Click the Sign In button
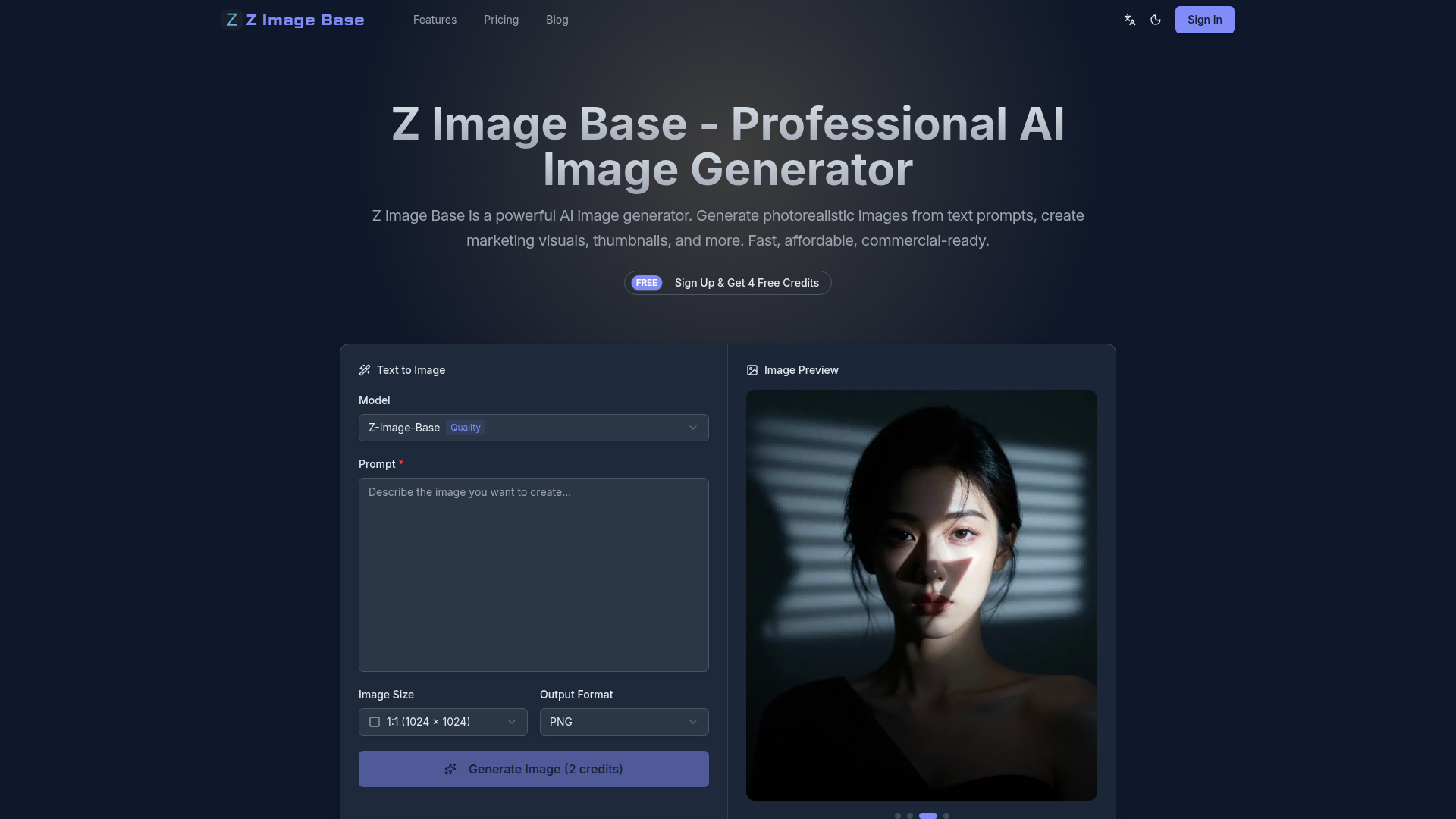This screenshot has width=1456, height=819. click(1205, 20)
